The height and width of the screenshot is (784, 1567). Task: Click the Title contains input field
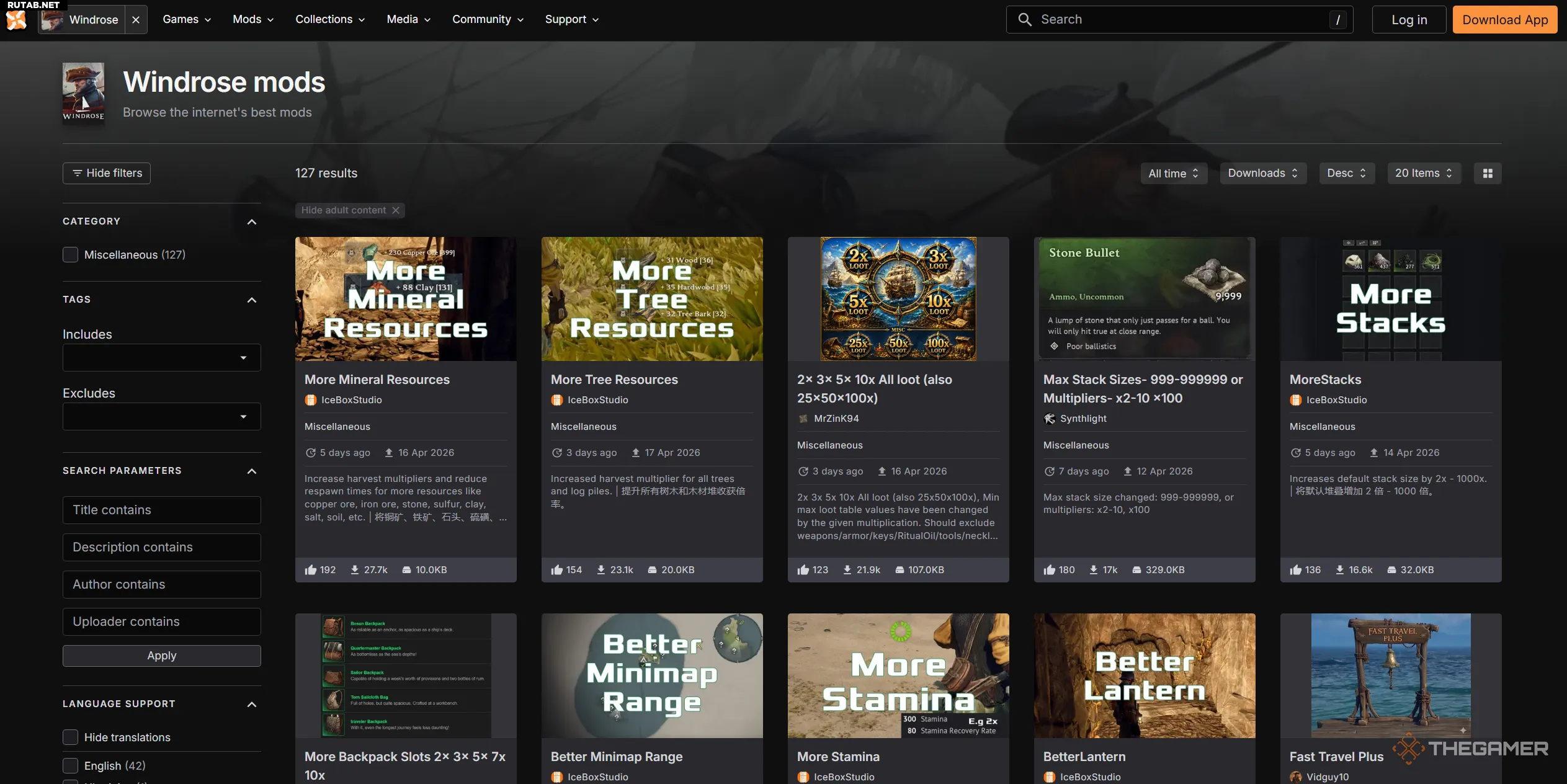(161, 510)
